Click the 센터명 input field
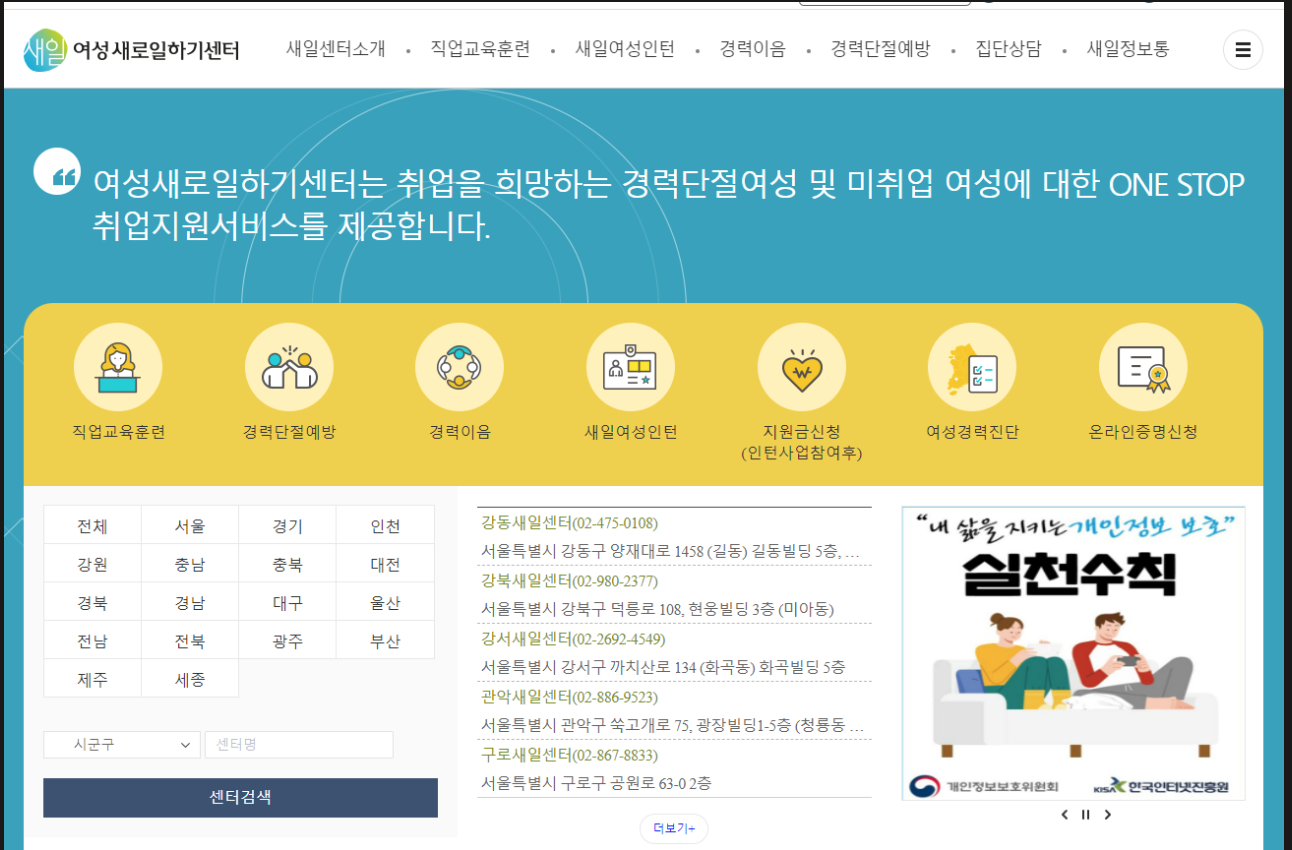This screenshot has height=850, width=1292. [x=299, y=745]
